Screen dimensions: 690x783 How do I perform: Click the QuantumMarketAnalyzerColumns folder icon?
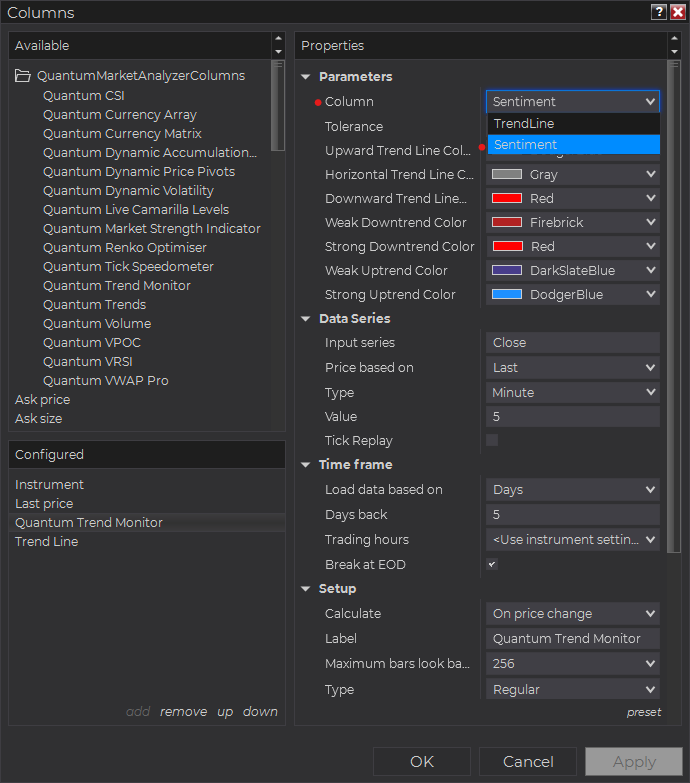(22, 75)
